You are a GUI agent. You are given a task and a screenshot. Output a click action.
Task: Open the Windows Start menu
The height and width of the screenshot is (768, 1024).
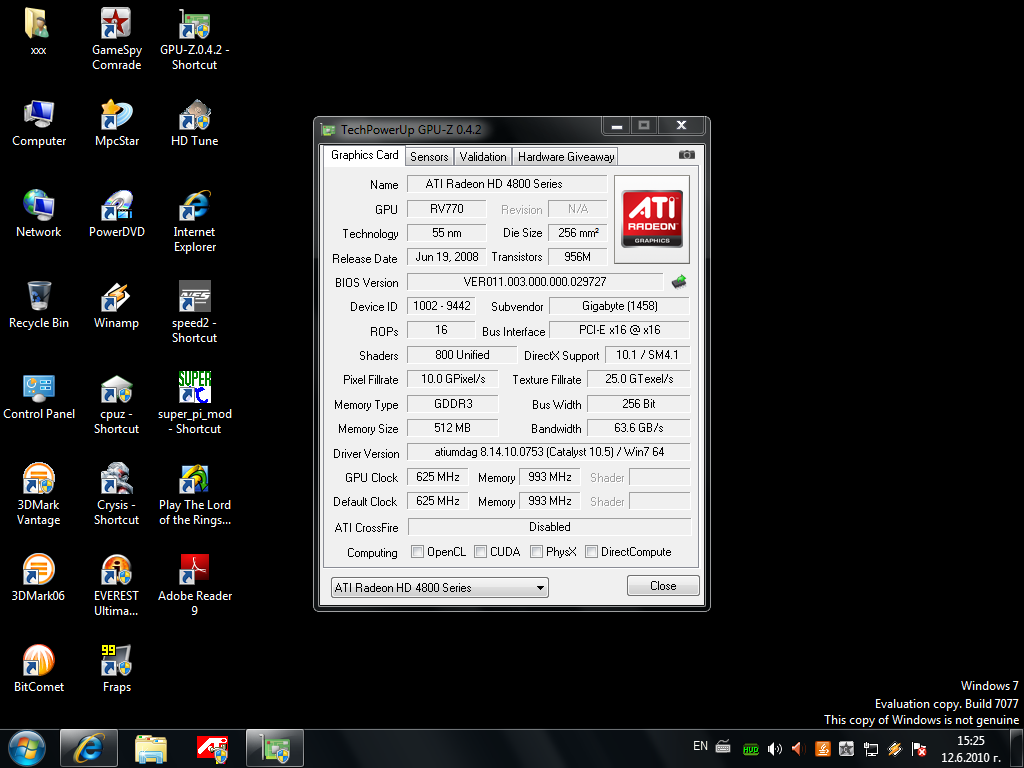[x=27, y=748]
